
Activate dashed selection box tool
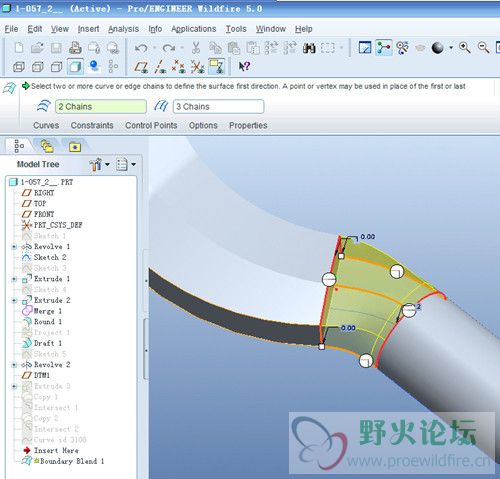328,48
